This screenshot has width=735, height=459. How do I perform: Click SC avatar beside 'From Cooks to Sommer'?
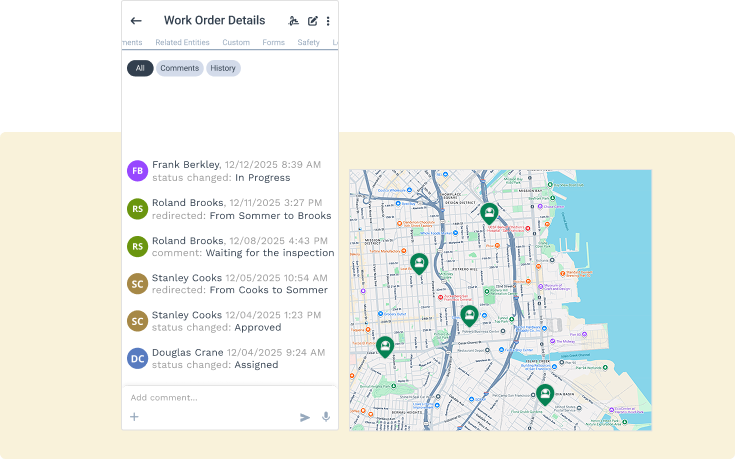(x=137, y=284)
